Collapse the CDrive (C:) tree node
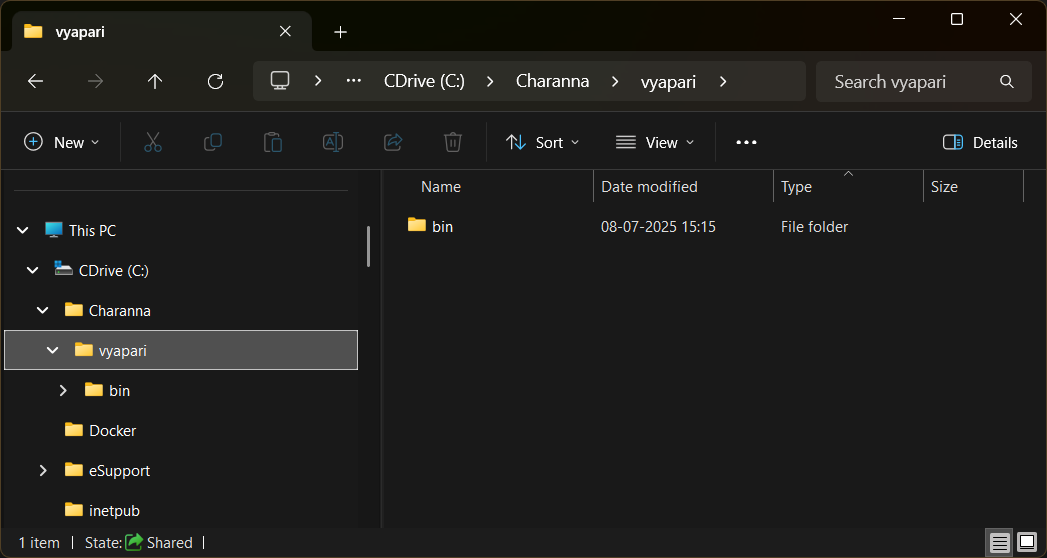Screen dimensions: 1047x558 pyautogui.click(x=33, y=270)
